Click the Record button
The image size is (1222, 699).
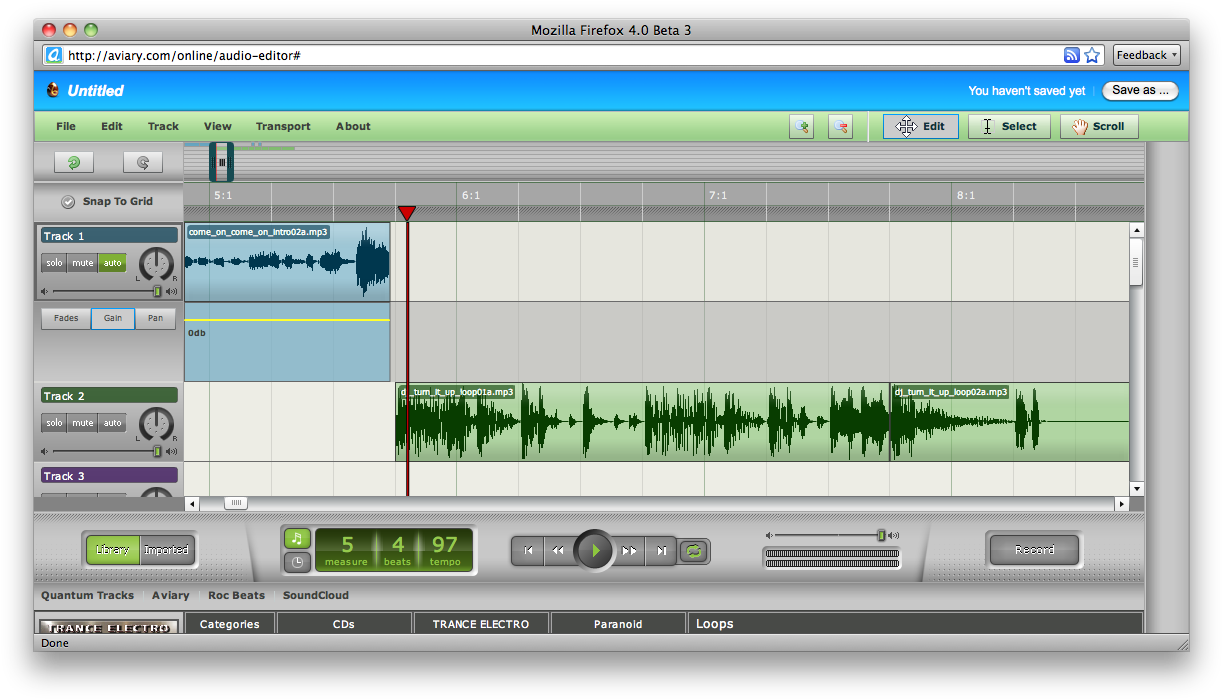click(x=1034, y=549)
